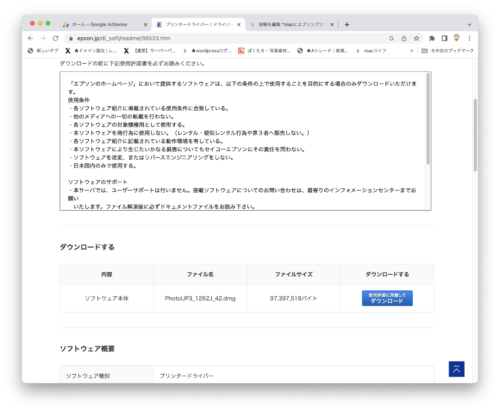Click the ファイルサイズ column header
The height and width of the screenshot is (412, 500).
[x=294, y=274]
